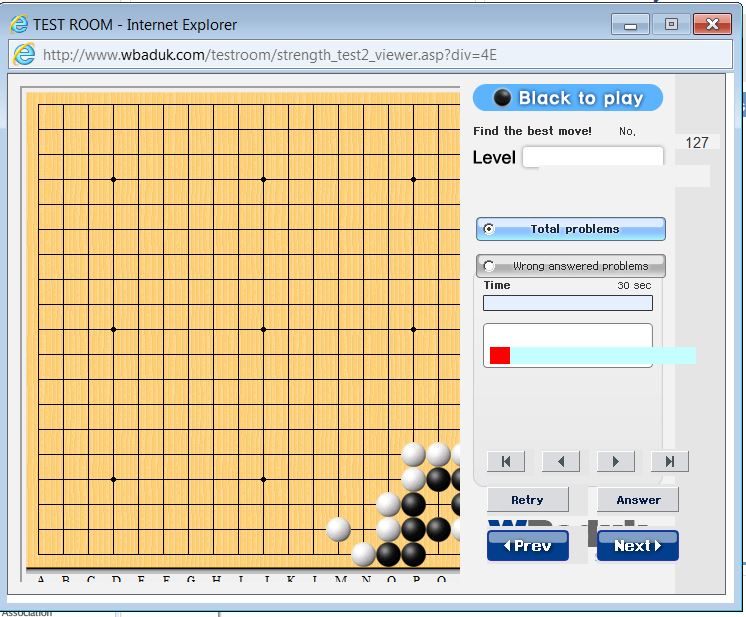Advance to next problem using Next

[x=637, y=545]
